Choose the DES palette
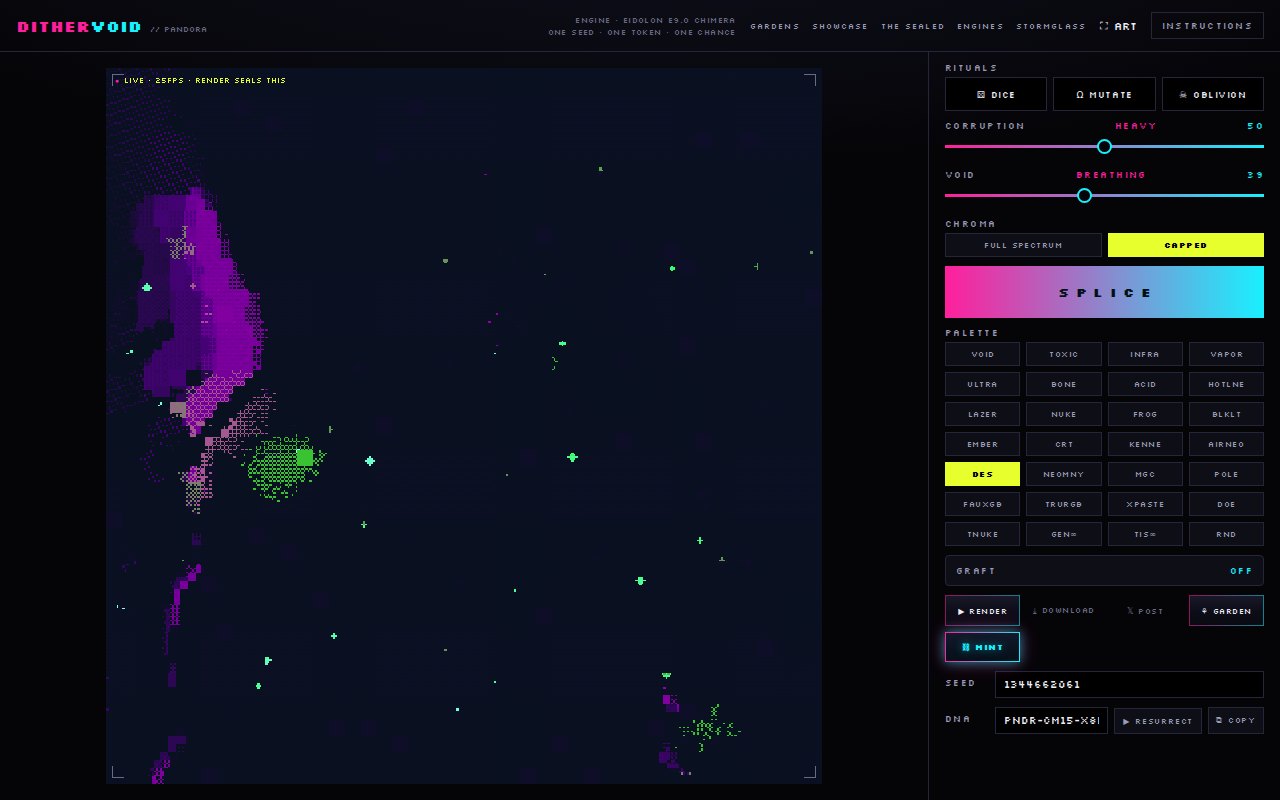1280x800 pixels. coord(982,474)
